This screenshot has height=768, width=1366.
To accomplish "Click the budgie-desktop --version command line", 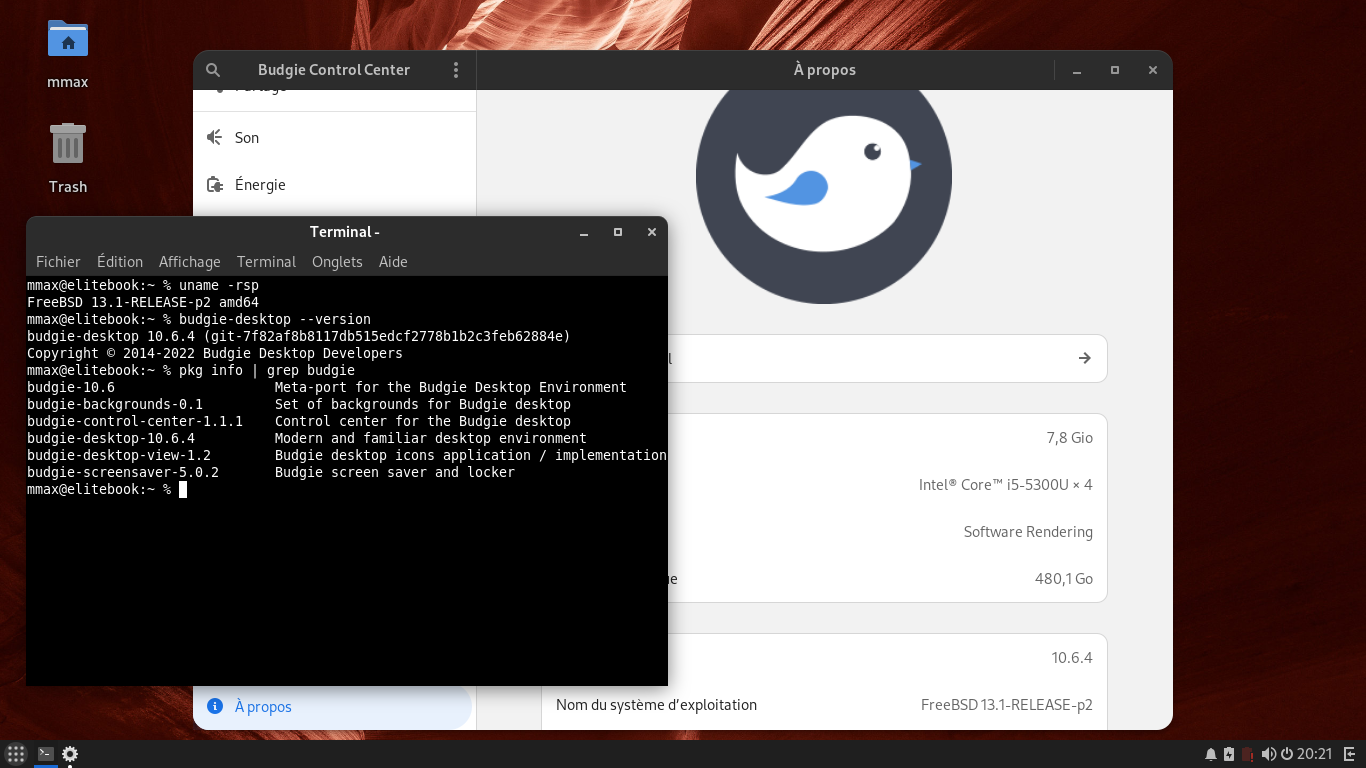I will [x=199, y=319].
